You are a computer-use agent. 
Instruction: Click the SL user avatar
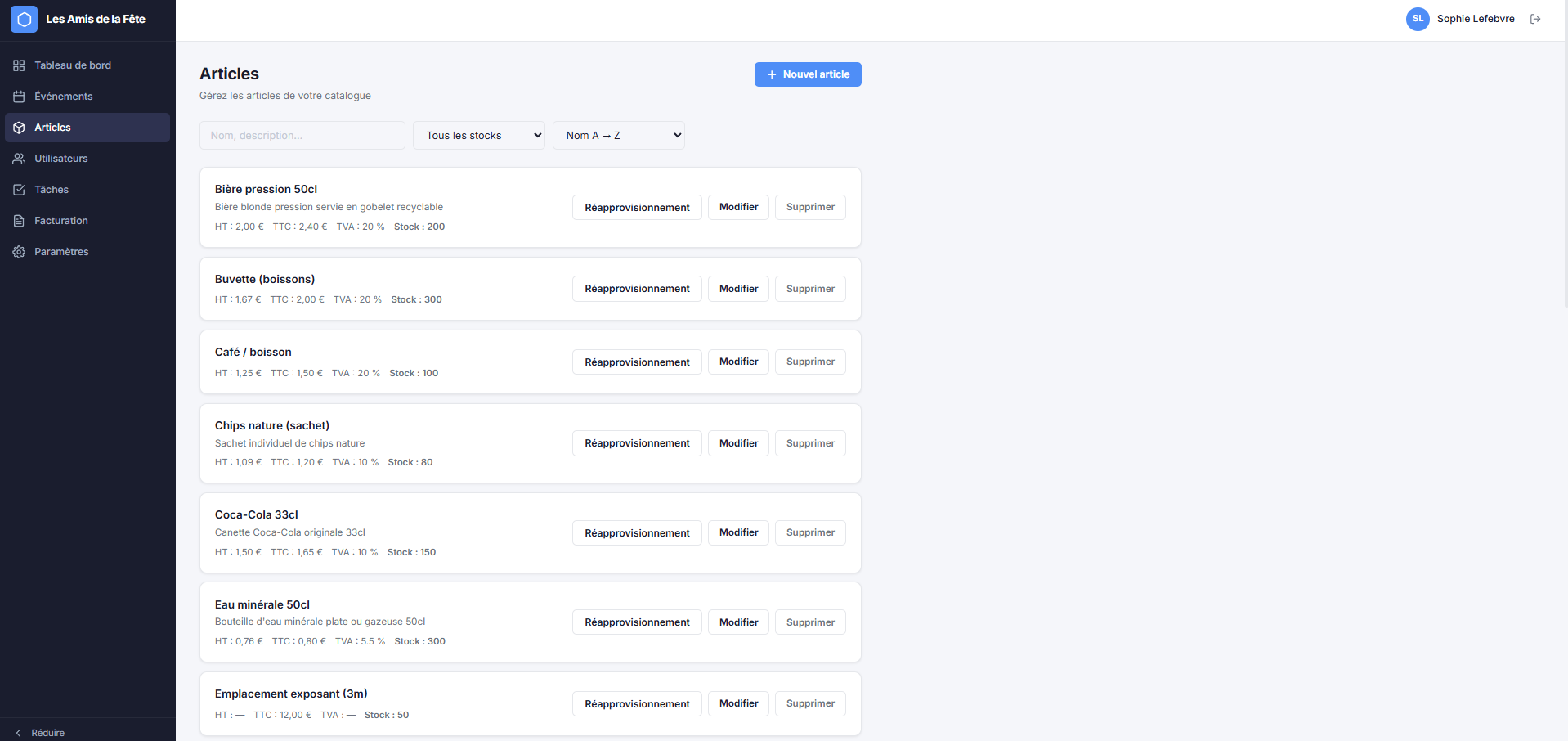point(1418,19)
